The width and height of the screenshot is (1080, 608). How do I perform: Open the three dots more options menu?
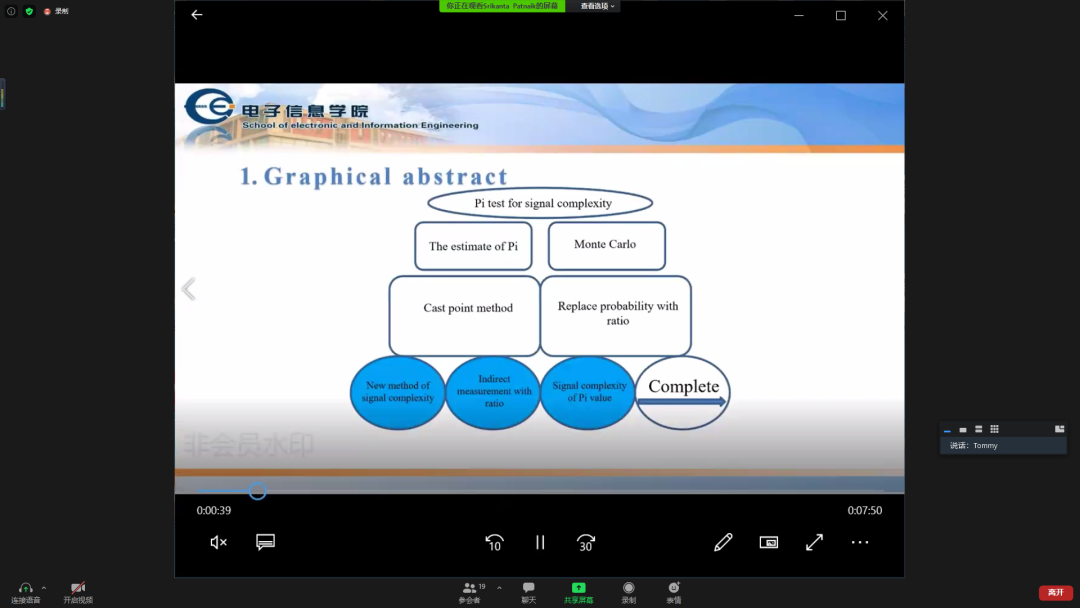click(x=860, y=543)
